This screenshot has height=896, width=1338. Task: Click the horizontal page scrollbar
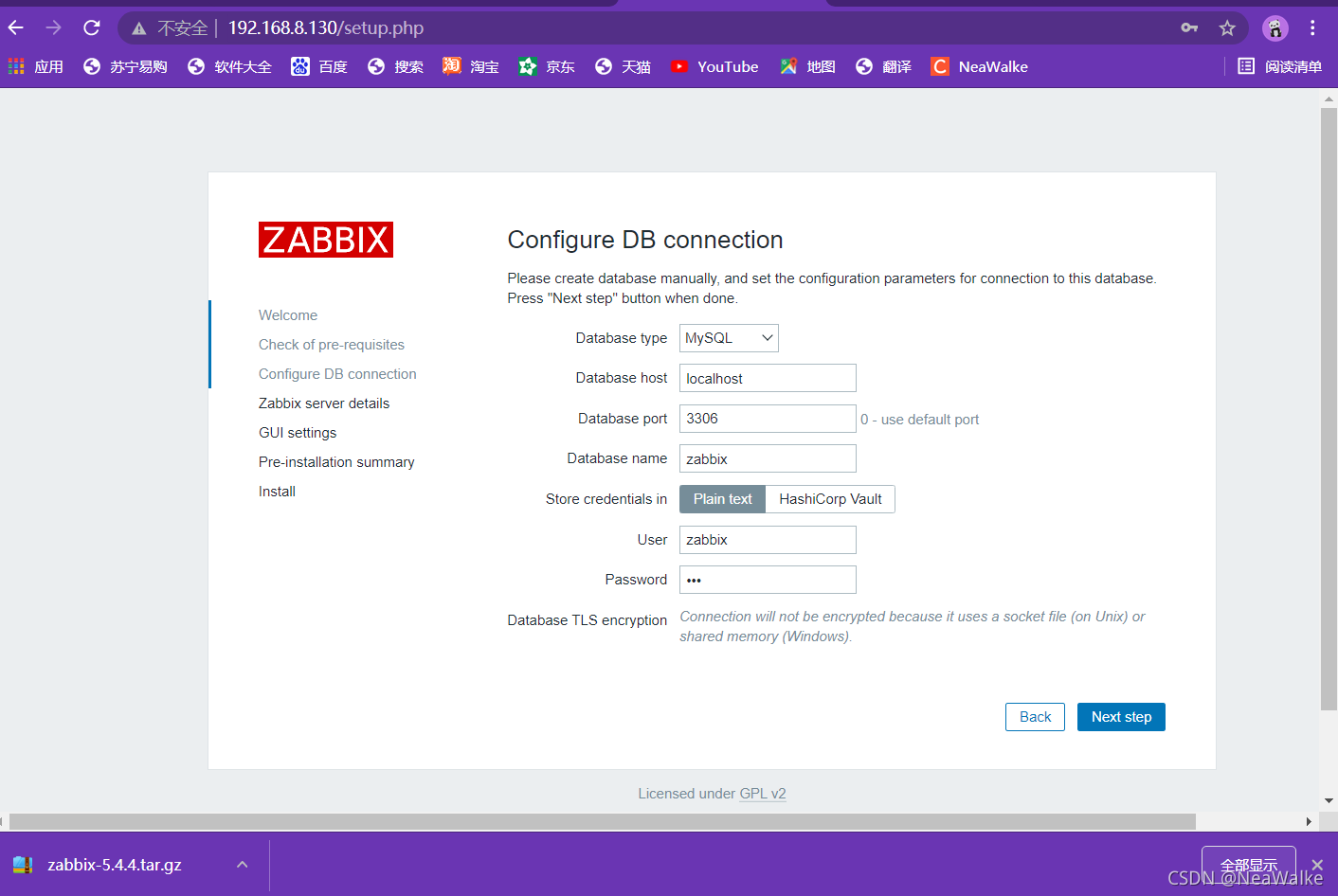tap(603, 821)
